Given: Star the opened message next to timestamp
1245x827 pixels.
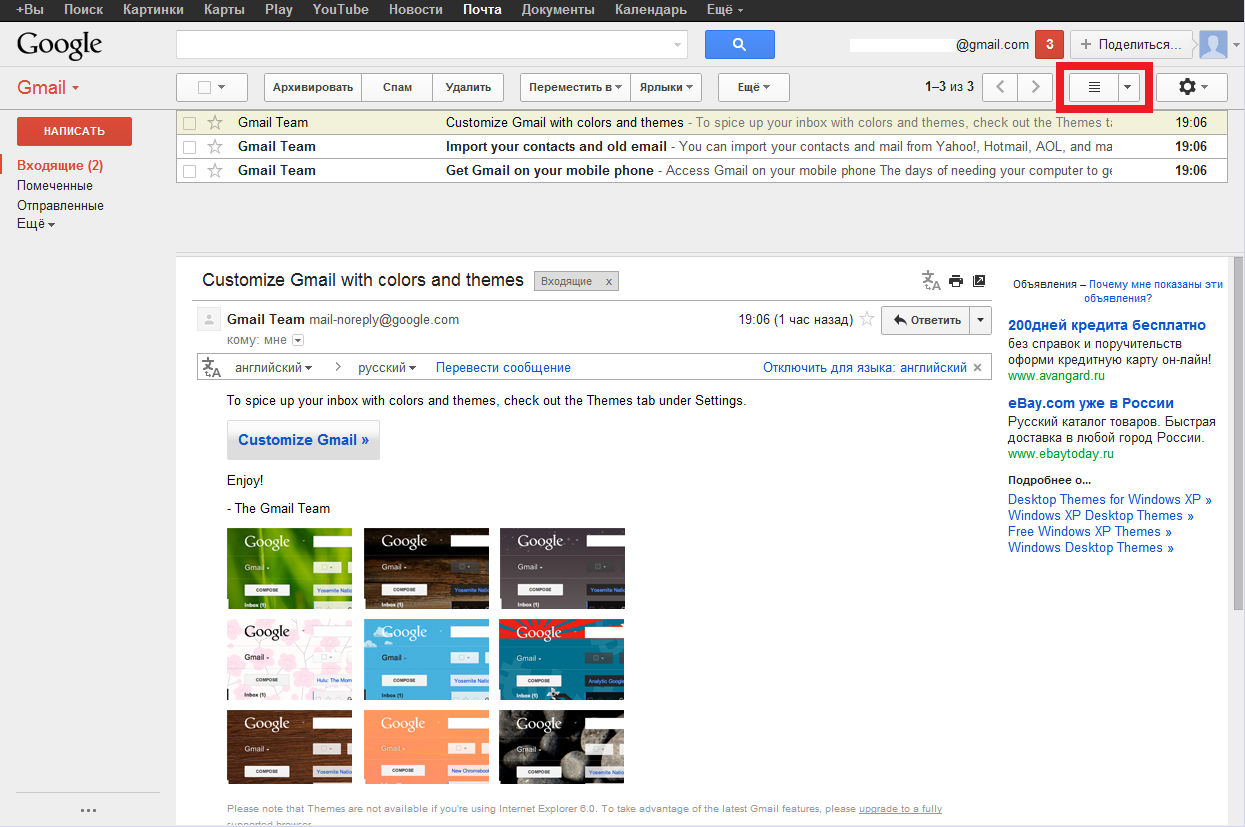Looking at the screenshot, I should (x=867, y=320).
